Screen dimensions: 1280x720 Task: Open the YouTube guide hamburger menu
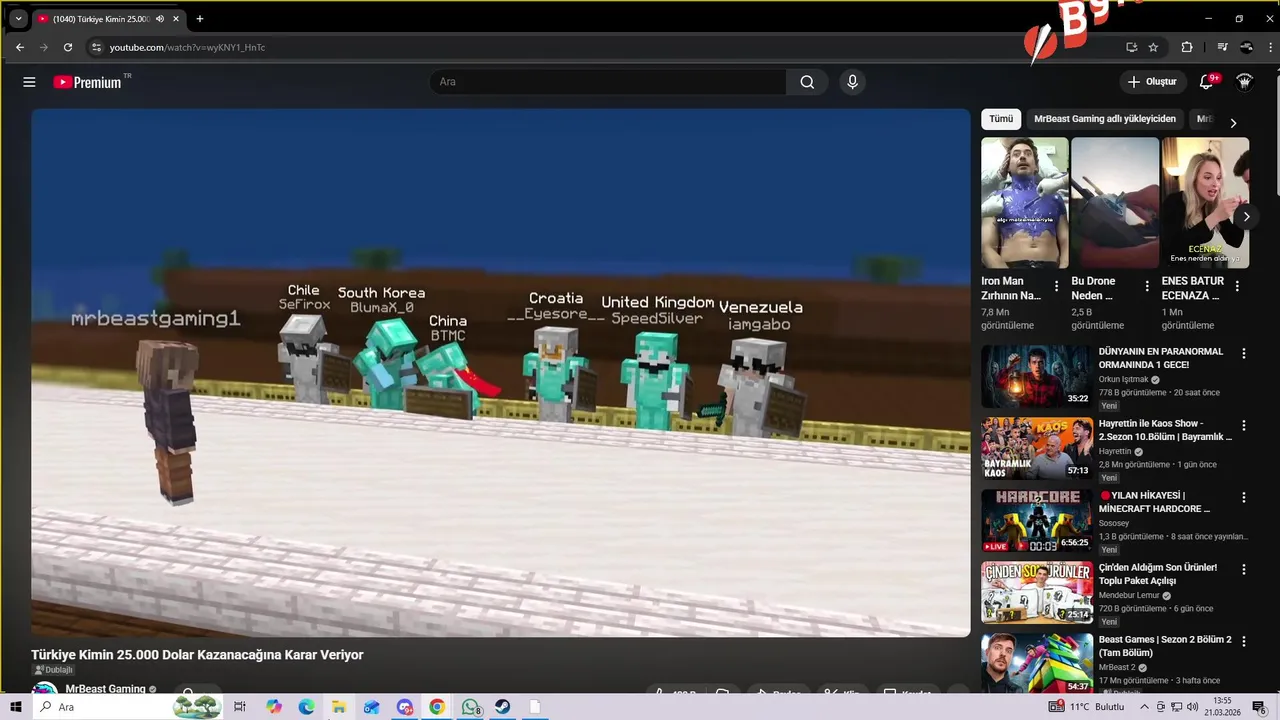29,82
